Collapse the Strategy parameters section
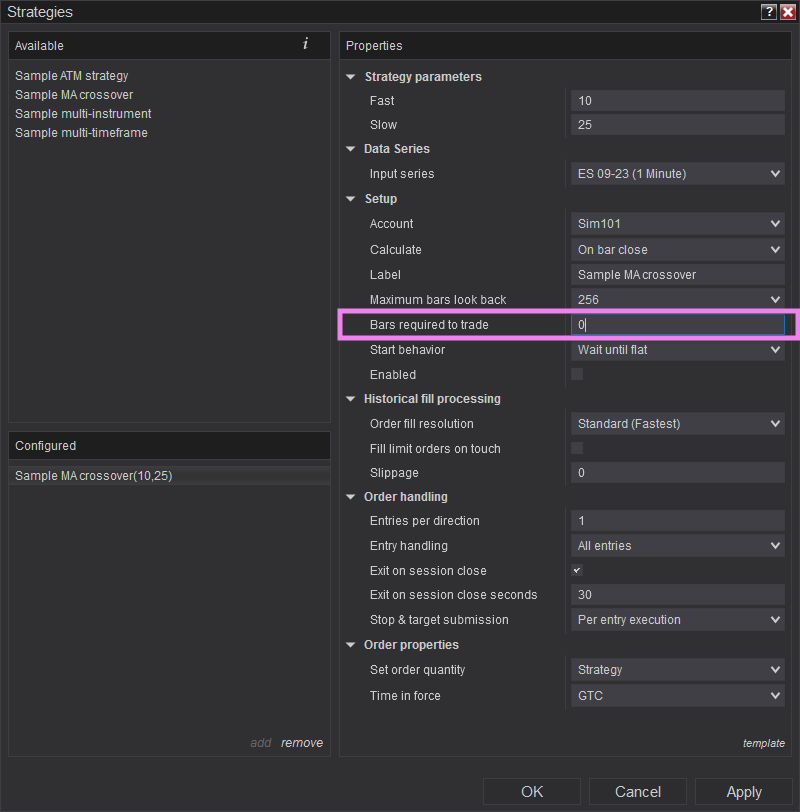The width and height of the screenshot is (800, 812). (x=351, y=77)
